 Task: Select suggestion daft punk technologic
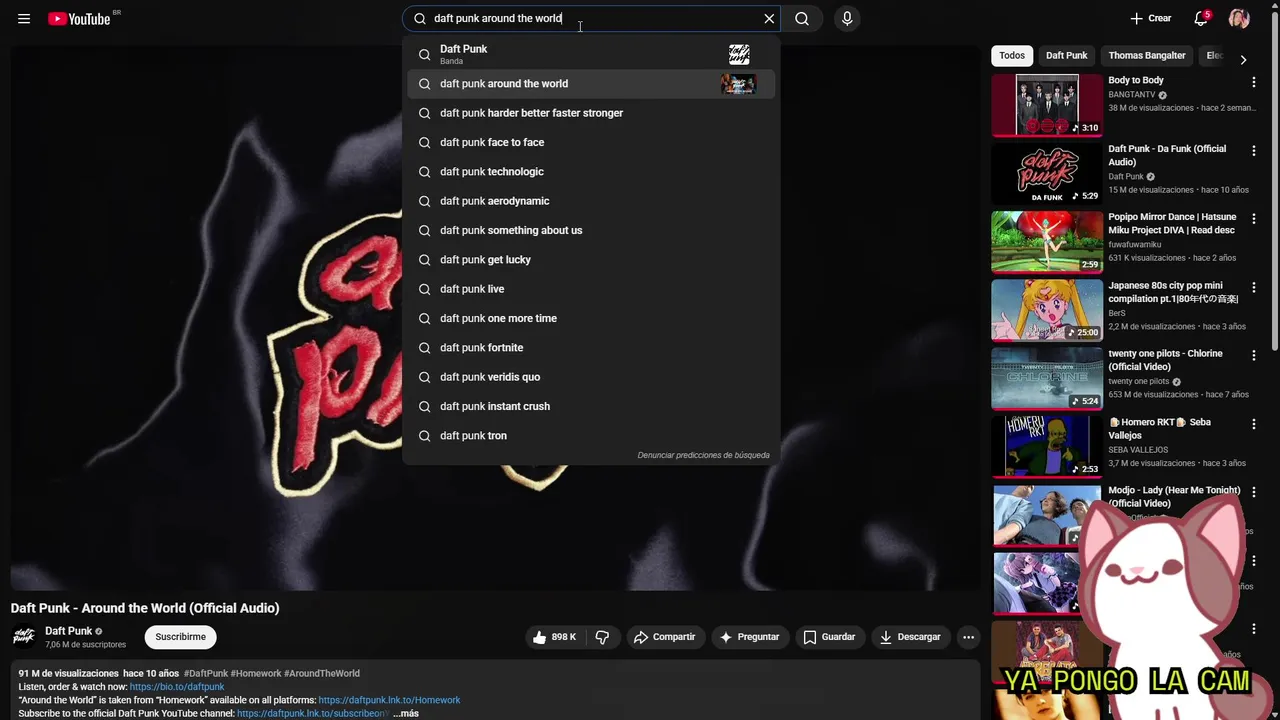click(x=591, y=172)
